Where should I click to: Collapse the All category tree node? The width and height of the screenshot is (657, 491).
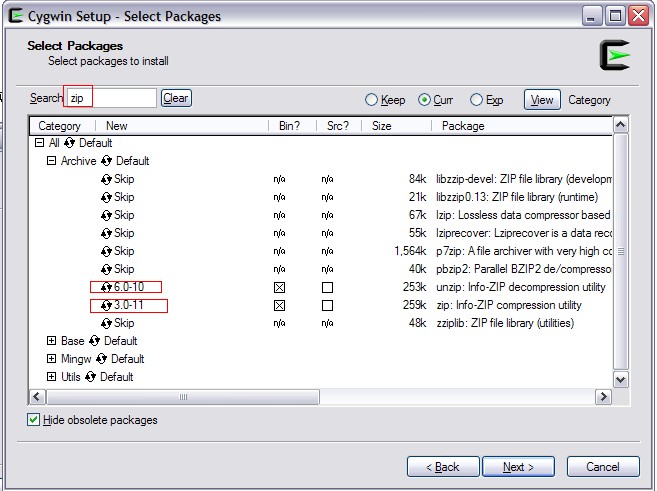click(39, 143)
